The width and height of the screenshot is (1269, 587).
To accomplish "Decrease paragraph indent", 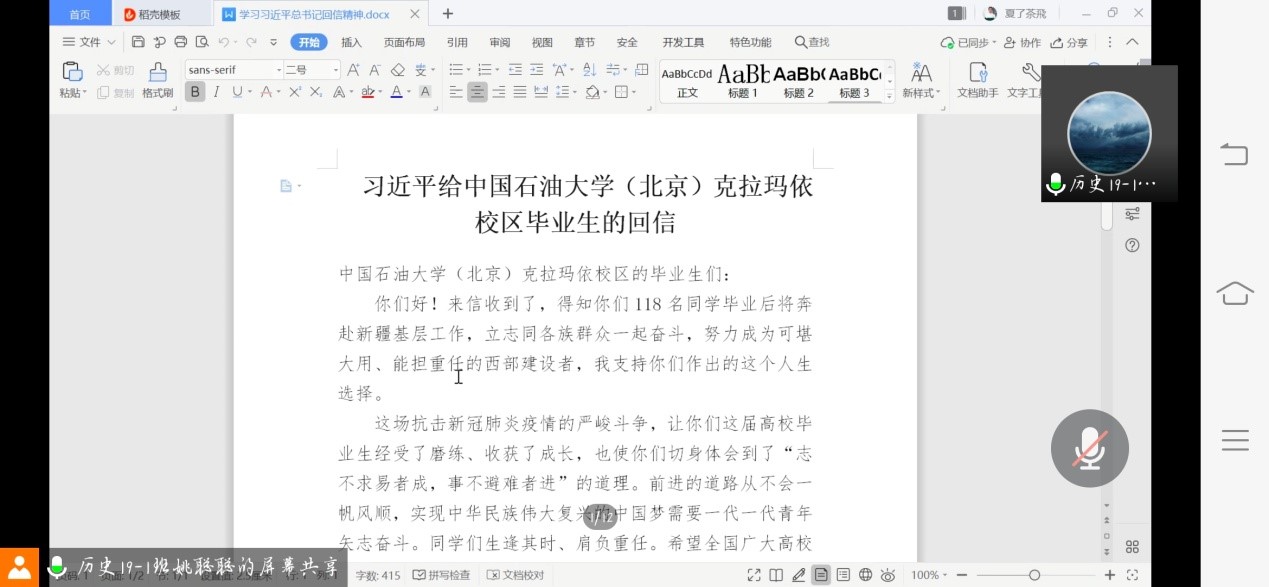I will (515, 70).
